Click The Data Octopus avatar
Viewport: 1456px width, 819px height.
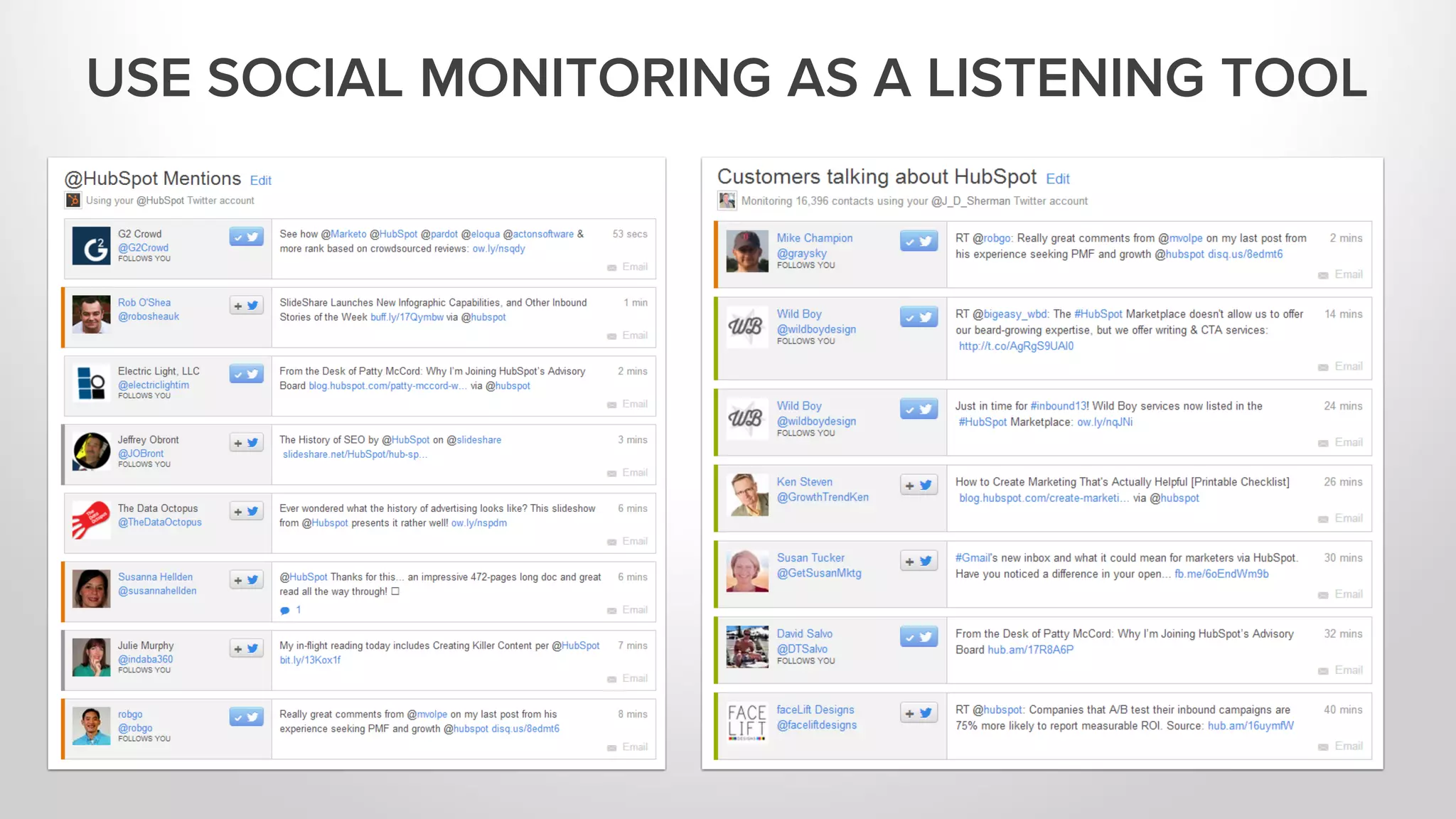click(92, 520)
